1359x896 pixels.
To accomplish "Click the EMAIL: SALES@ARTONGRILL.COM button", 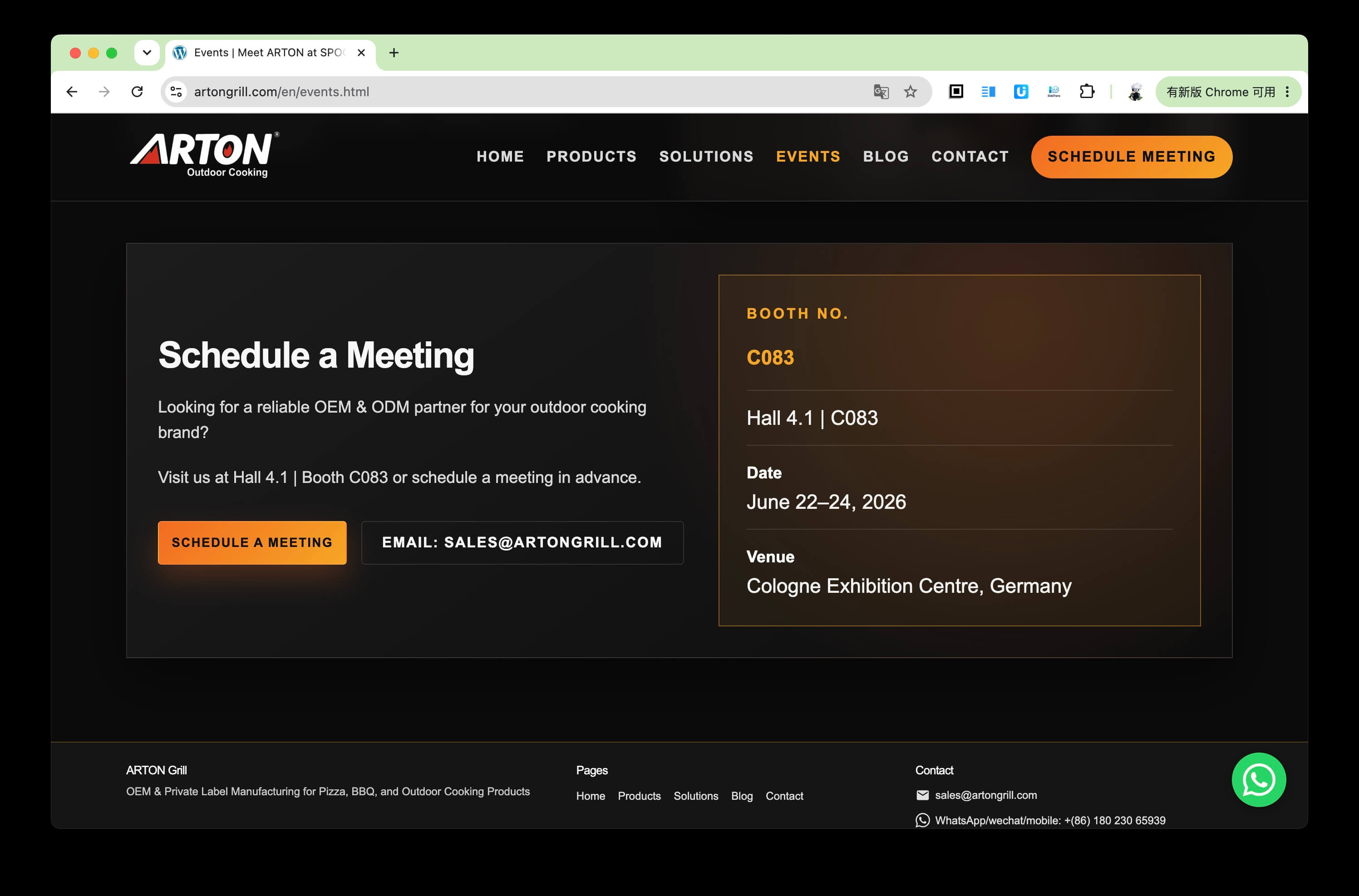I will click(522, 542).
